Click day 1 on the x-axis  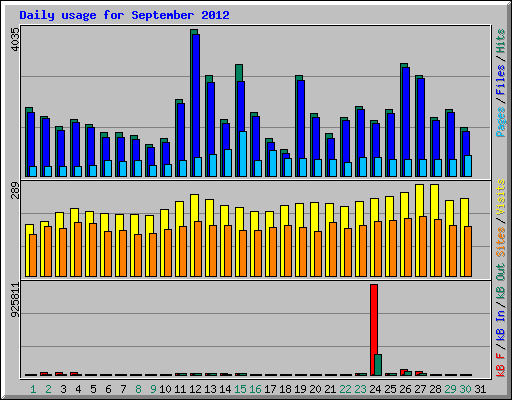tap(33, 389)
